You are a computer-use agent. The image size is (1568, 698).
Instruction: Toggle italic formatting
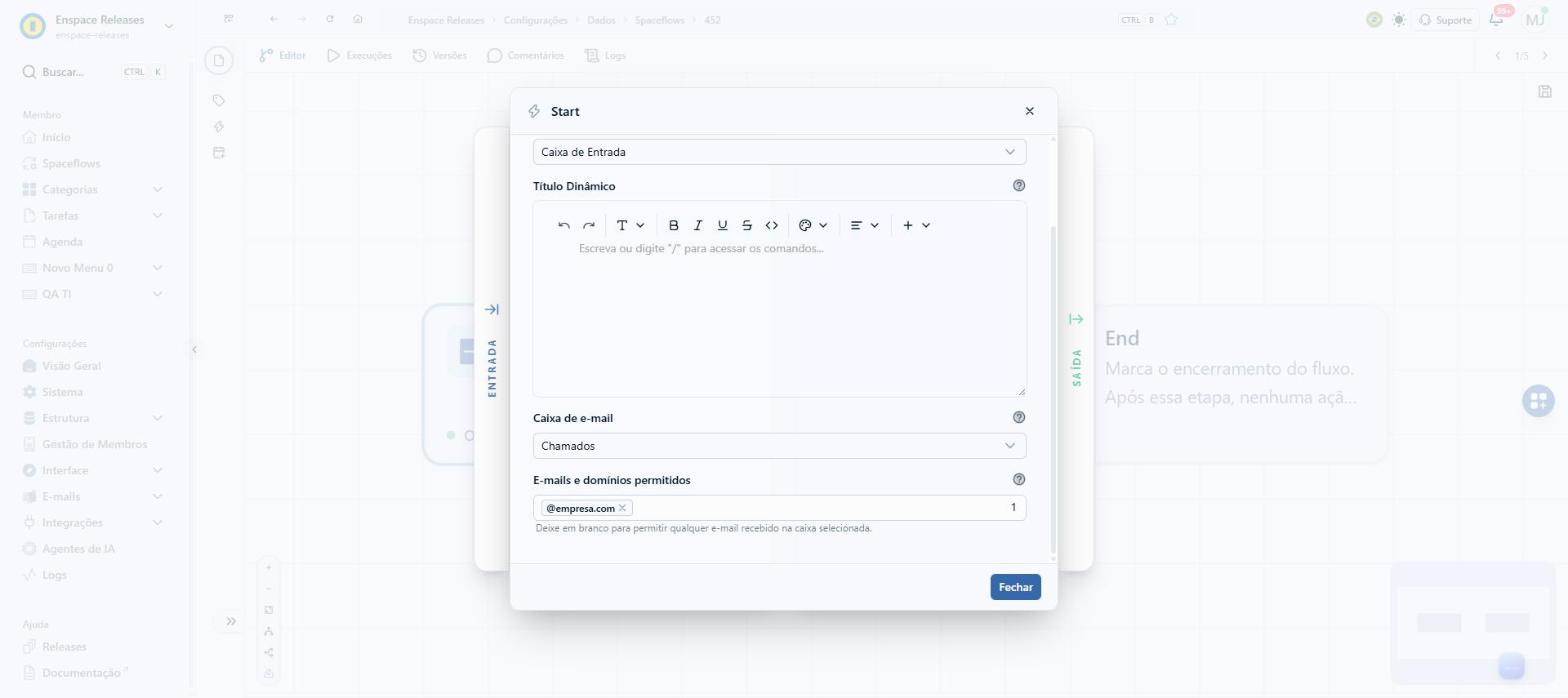(x=698, y=226)
